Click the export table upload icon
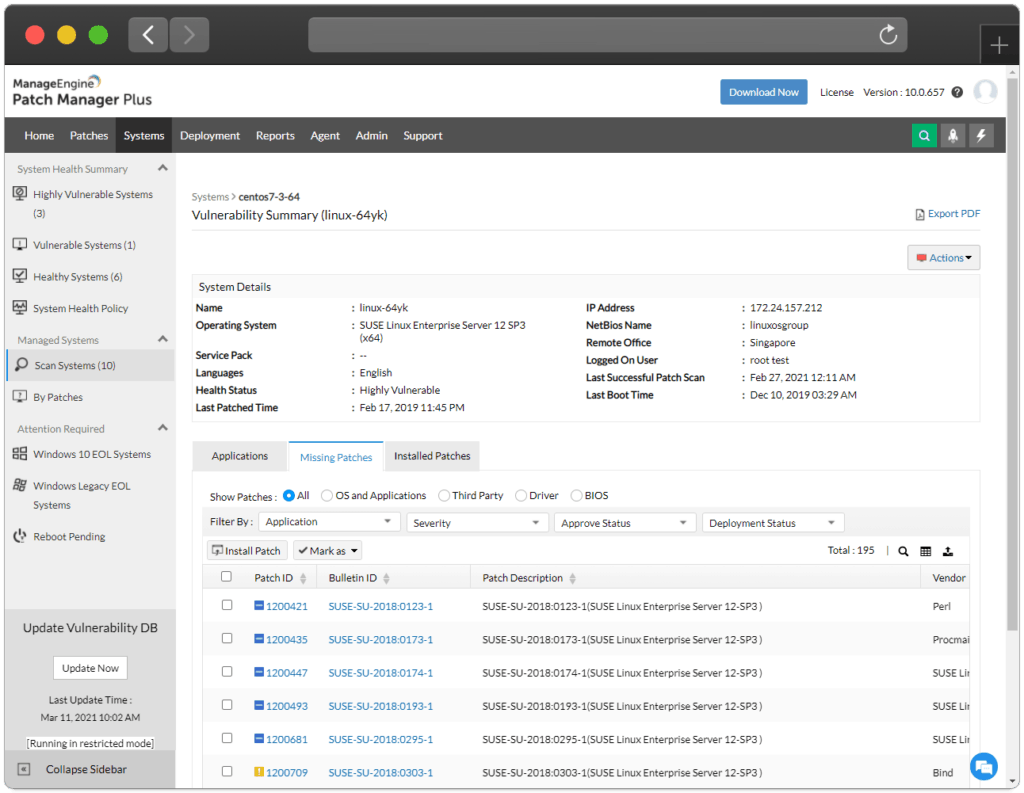This screenshot has height=793, width=1024. (x=948, y=551)
